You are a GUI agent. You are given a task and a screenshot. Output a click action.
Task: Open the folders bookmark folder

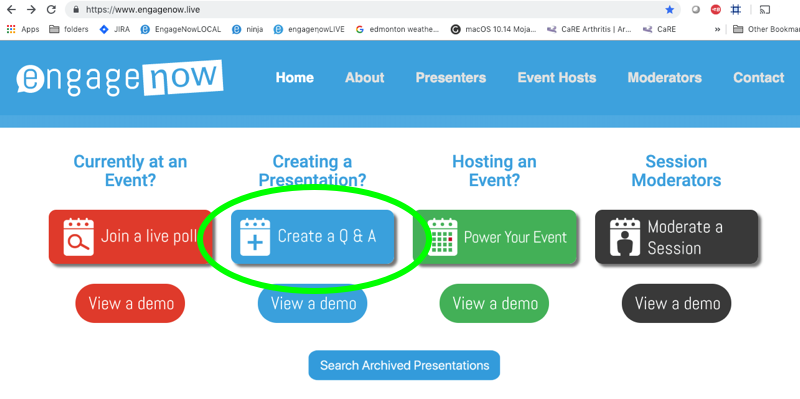pos(68,29)
